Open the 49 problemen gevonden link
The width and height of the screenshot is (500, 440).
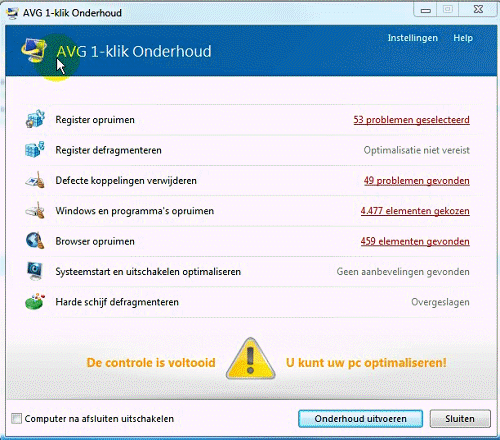click(417, 181)
